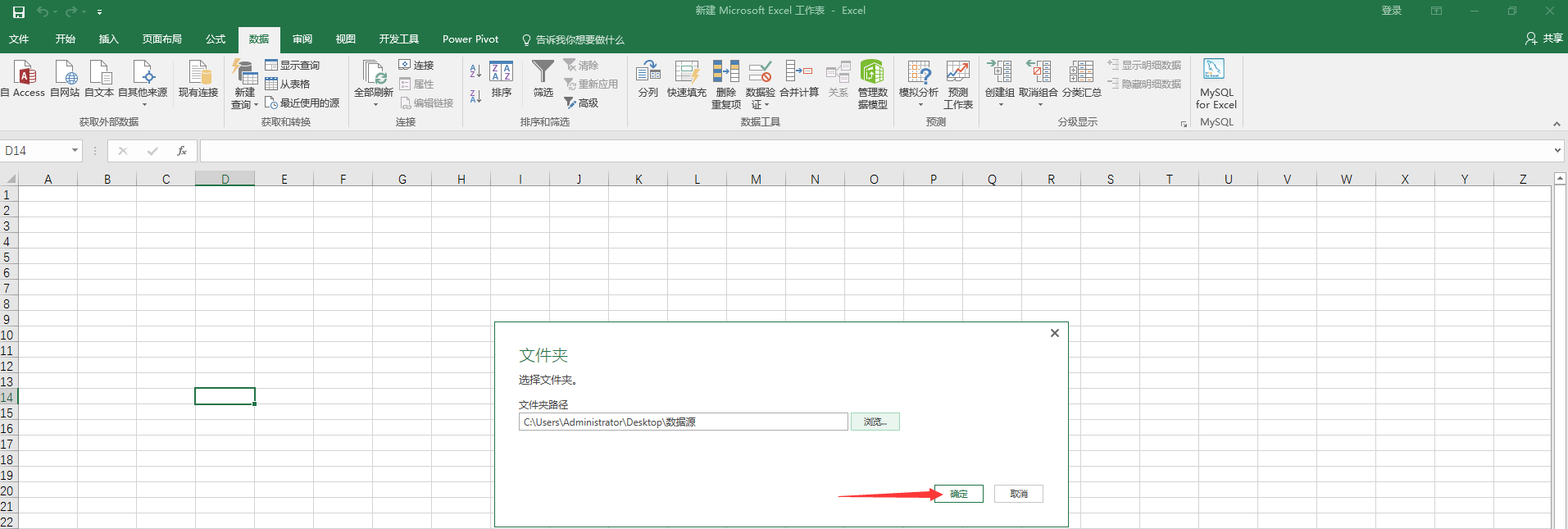Image resolution: width=1568 pixels, height=529 pixels.
Task: Click the Browse (浏览...) button
Action: click(875, 422)
